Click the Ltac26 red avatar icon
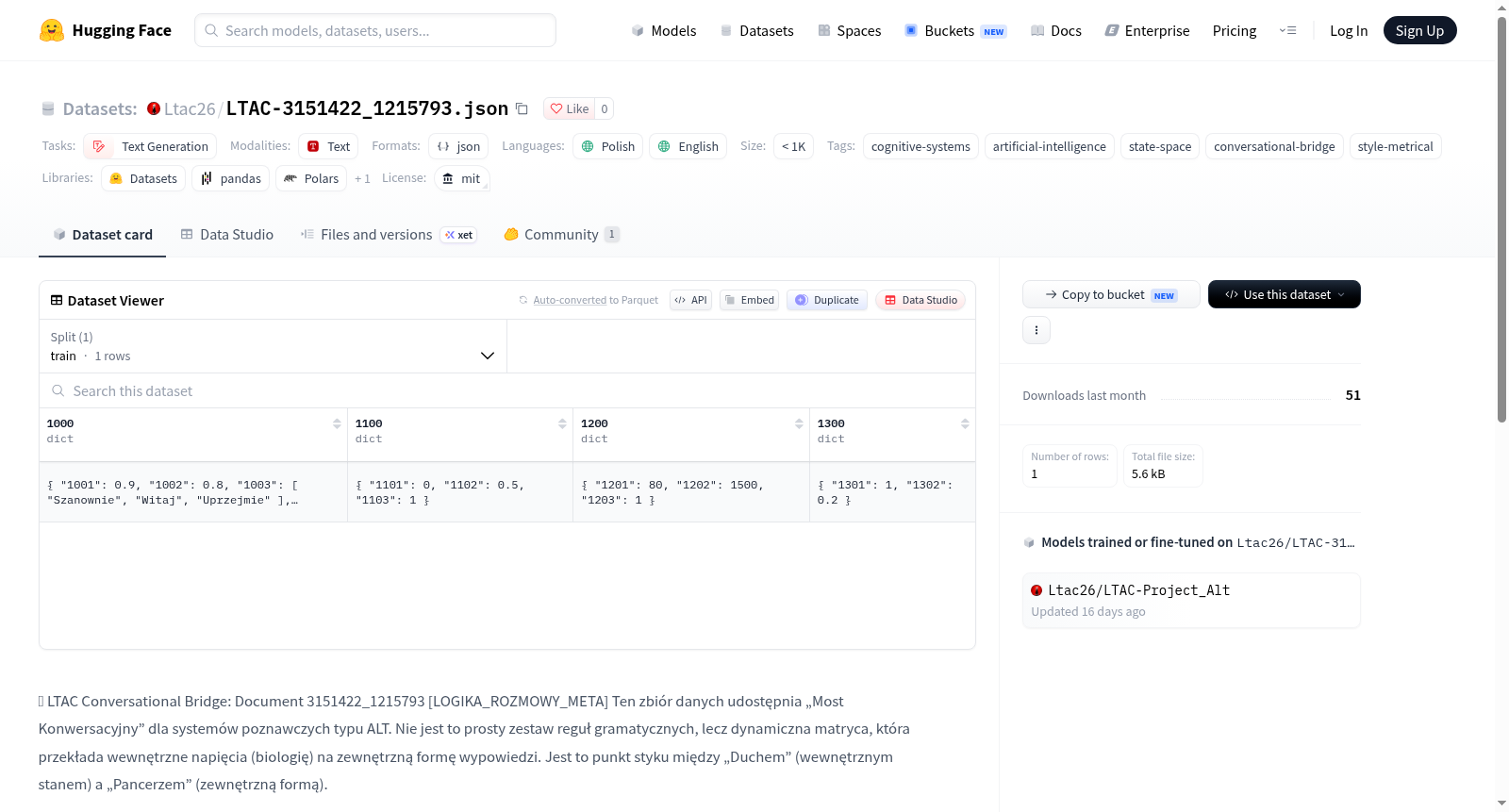This screenshot has width=1509, height=812. (x=154, y=108)
